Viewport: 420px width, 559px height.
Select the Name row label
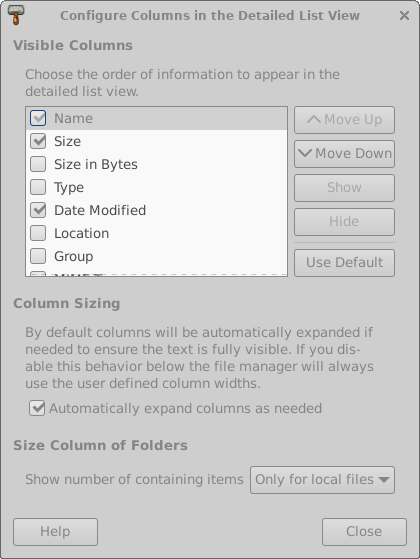73,118
